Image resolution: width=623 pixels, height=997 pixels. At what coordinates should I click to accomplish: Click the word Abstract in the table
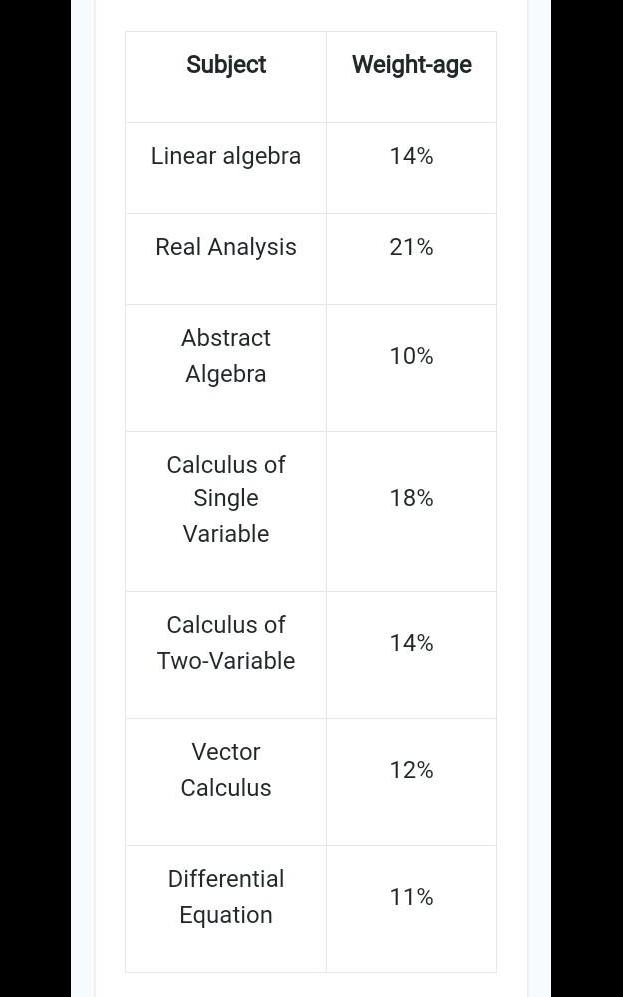coord(226,338)
